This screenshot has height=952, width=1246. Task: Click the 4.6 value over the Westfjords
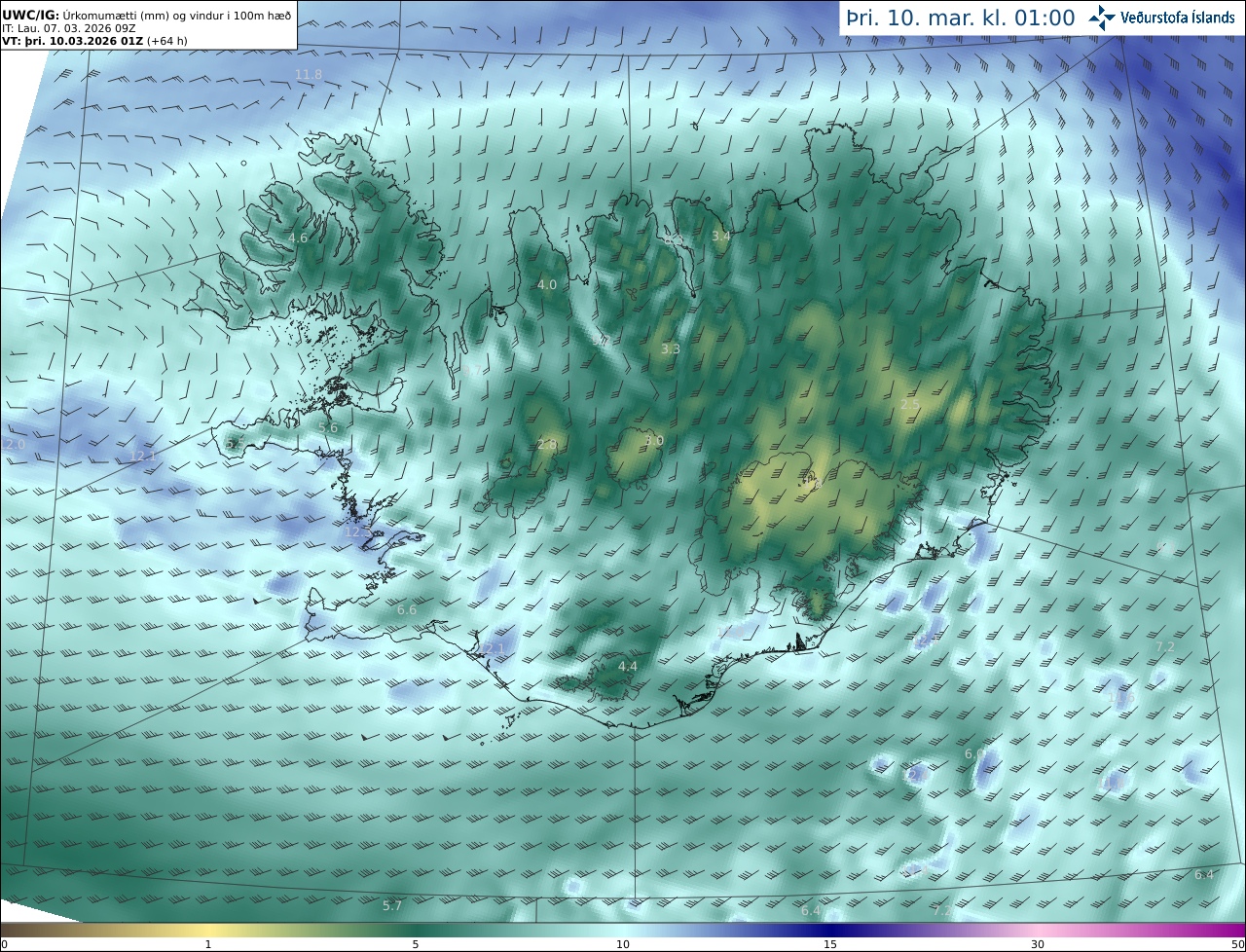click(x=298, y=238)
